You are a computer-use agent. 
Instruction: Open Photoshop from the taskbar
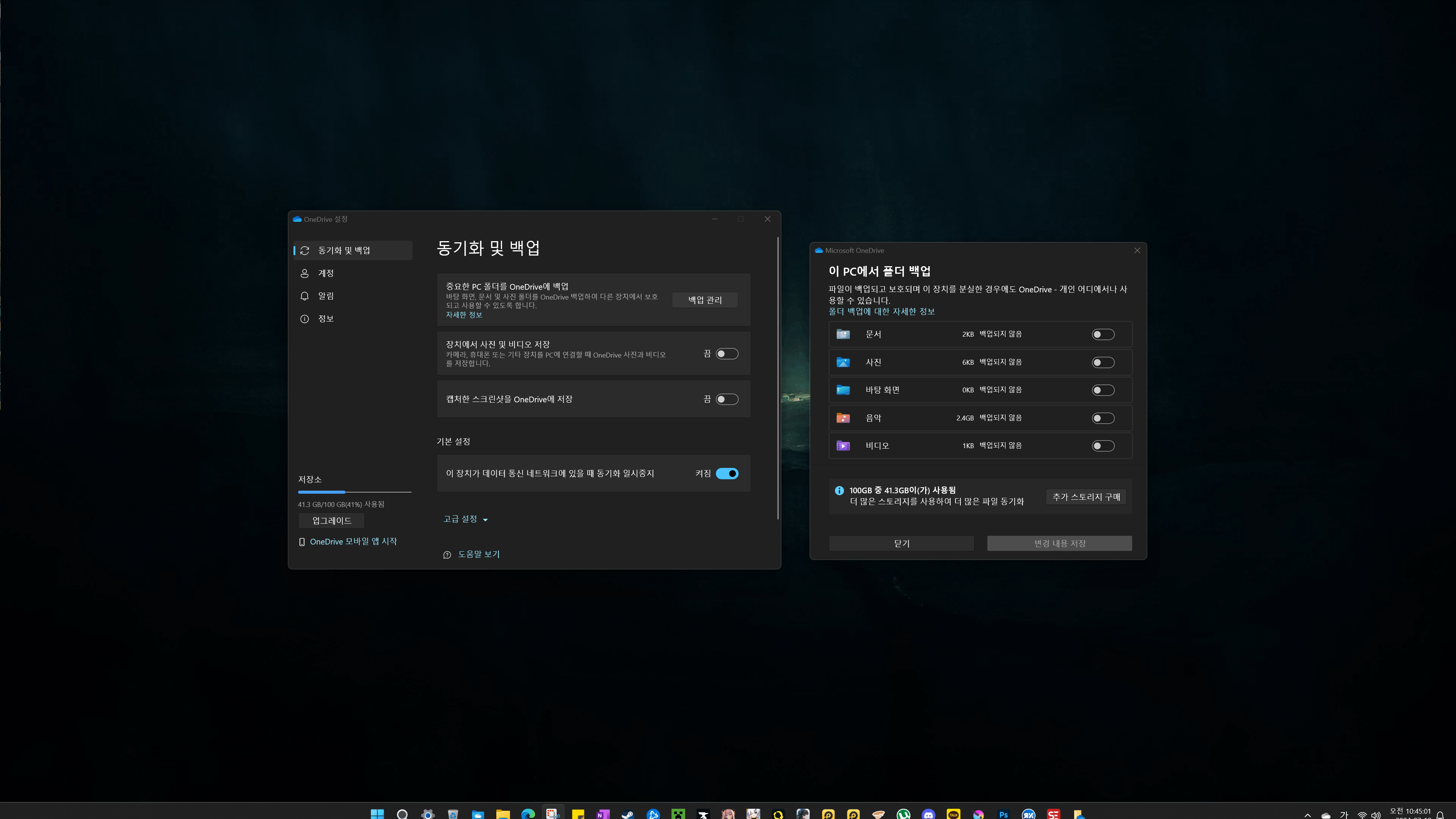point(1003,814)
